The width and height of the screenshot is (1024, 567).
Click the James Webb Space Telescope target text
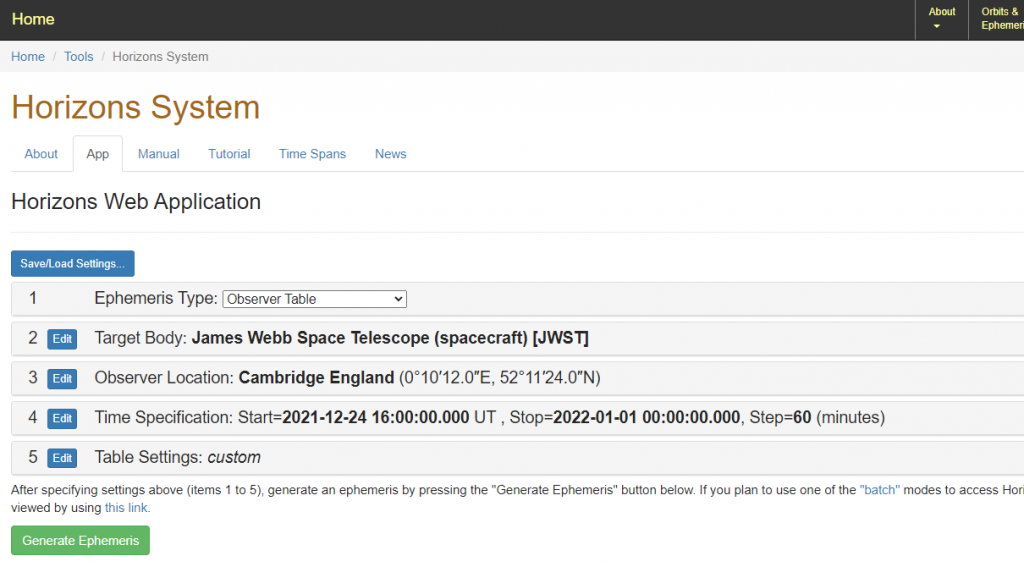point(390,338)
